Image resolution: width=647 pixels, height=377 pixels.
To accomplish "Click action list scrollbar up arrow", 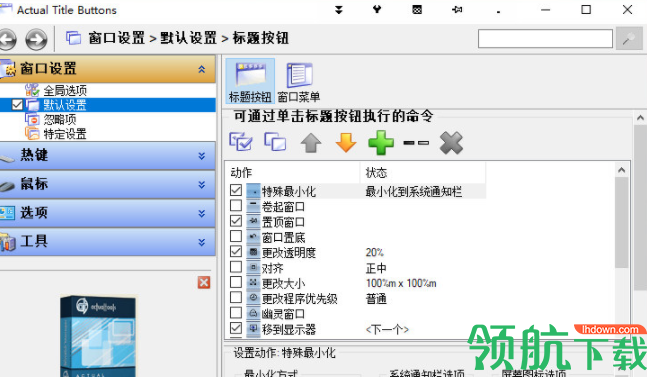I will coord(621,170).
